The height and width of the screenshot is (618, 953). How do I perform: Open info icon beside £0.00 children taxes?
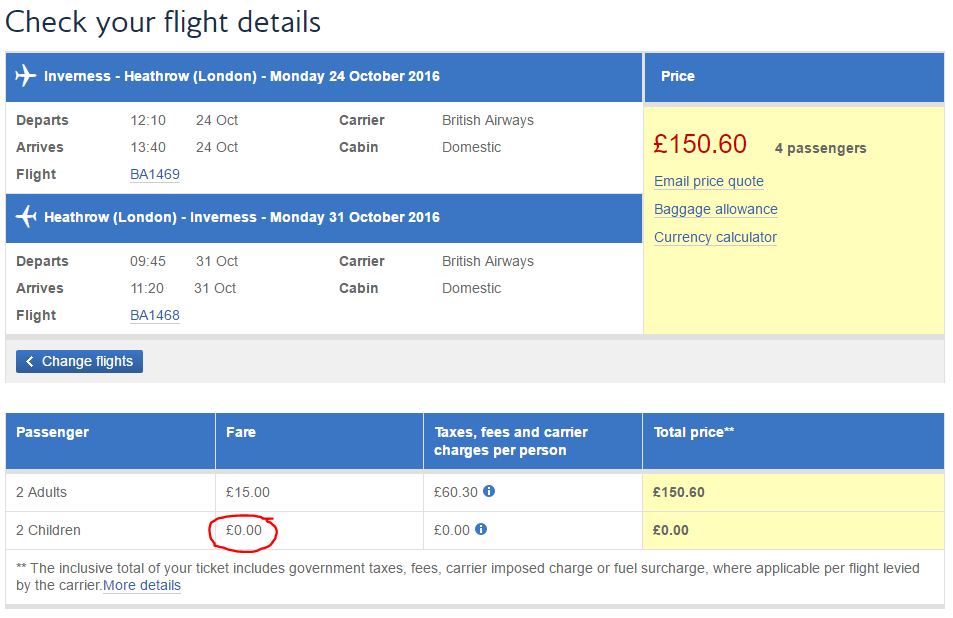[481, 529]
